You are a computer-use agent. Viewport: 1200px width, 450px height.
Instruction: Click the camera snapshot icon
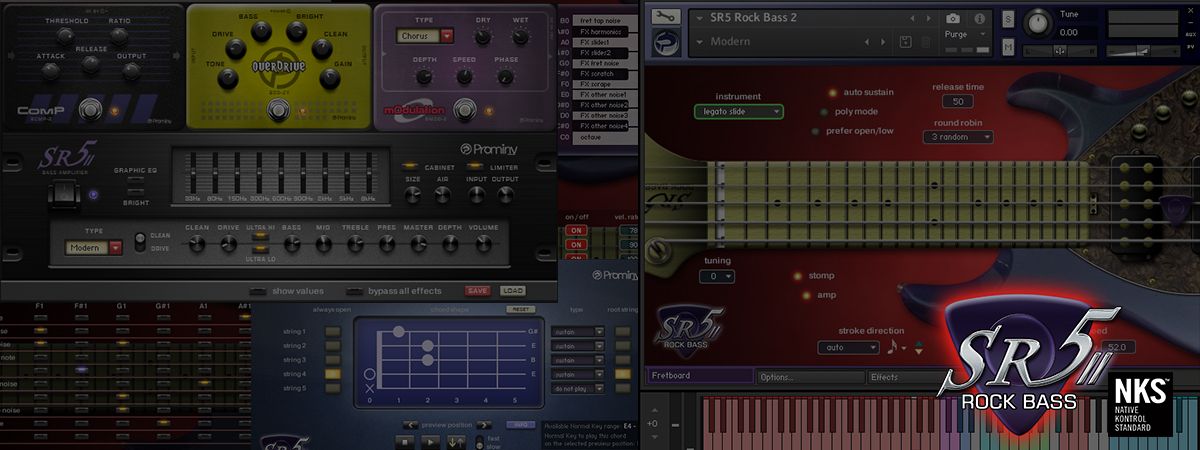pos(953,18)
